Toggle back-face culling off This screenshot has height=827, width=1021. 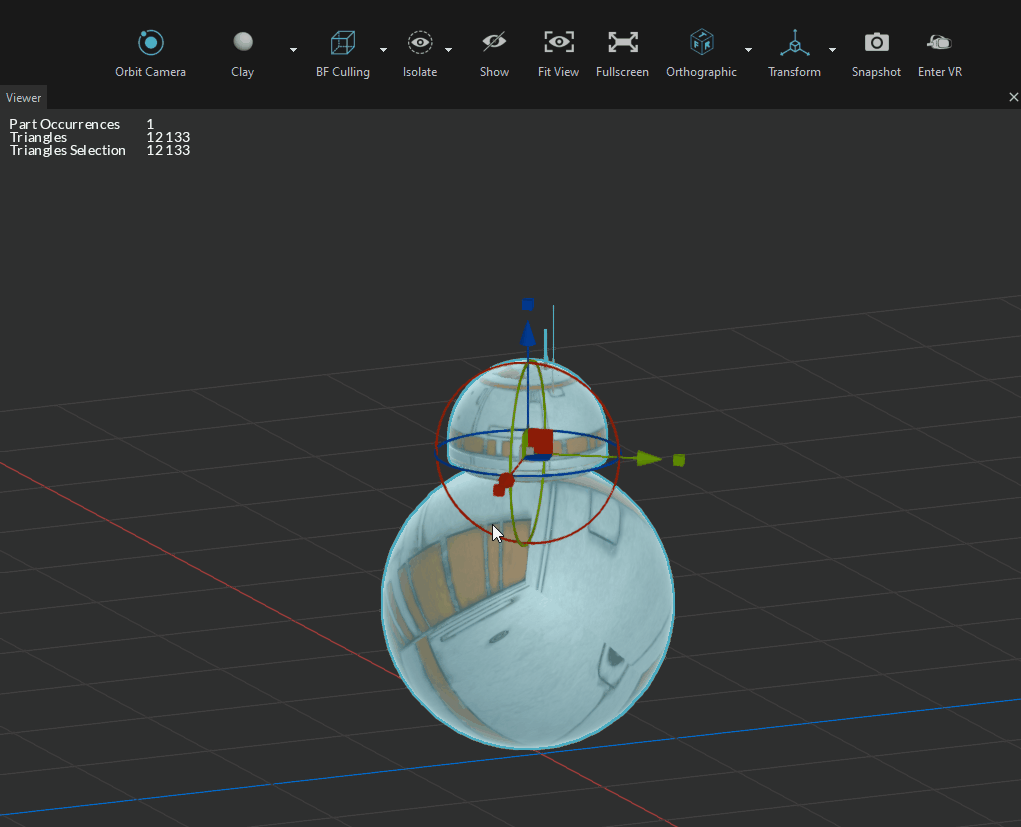(342, 43)
